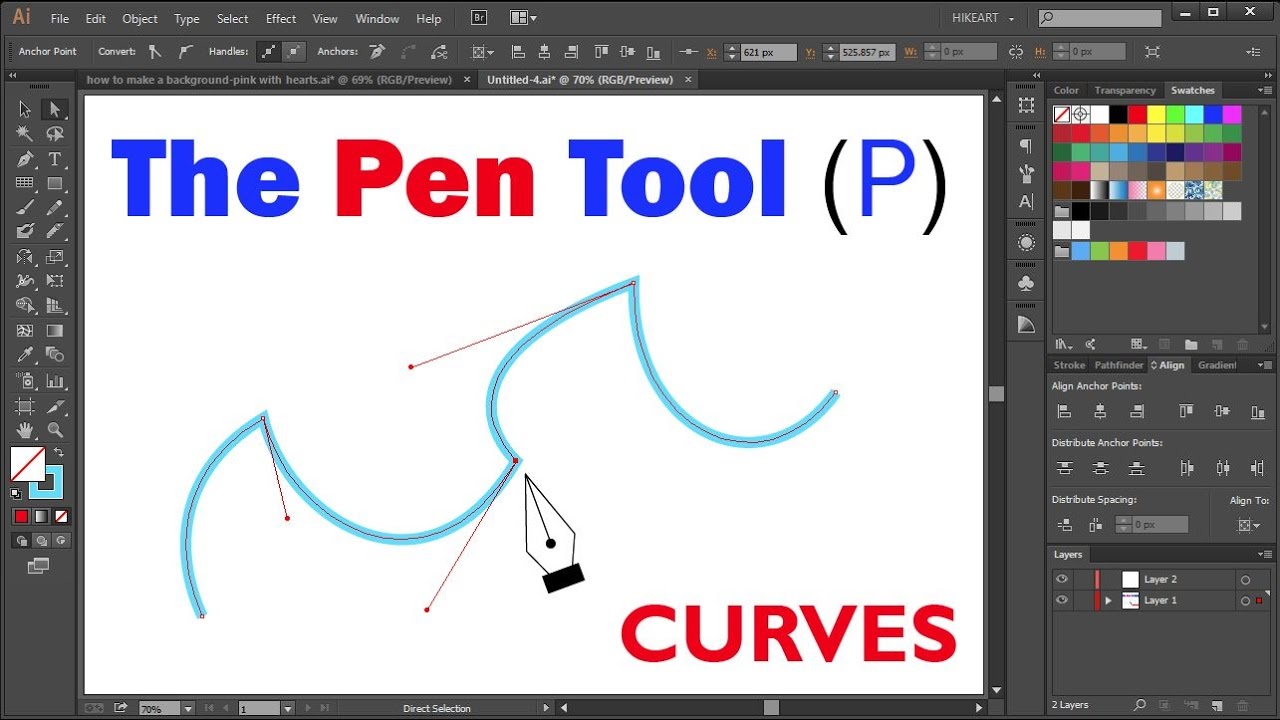The width and height of the screenshot is (1280, 720).
Task: Switch to the Stroke tab
Action: 1069,365
